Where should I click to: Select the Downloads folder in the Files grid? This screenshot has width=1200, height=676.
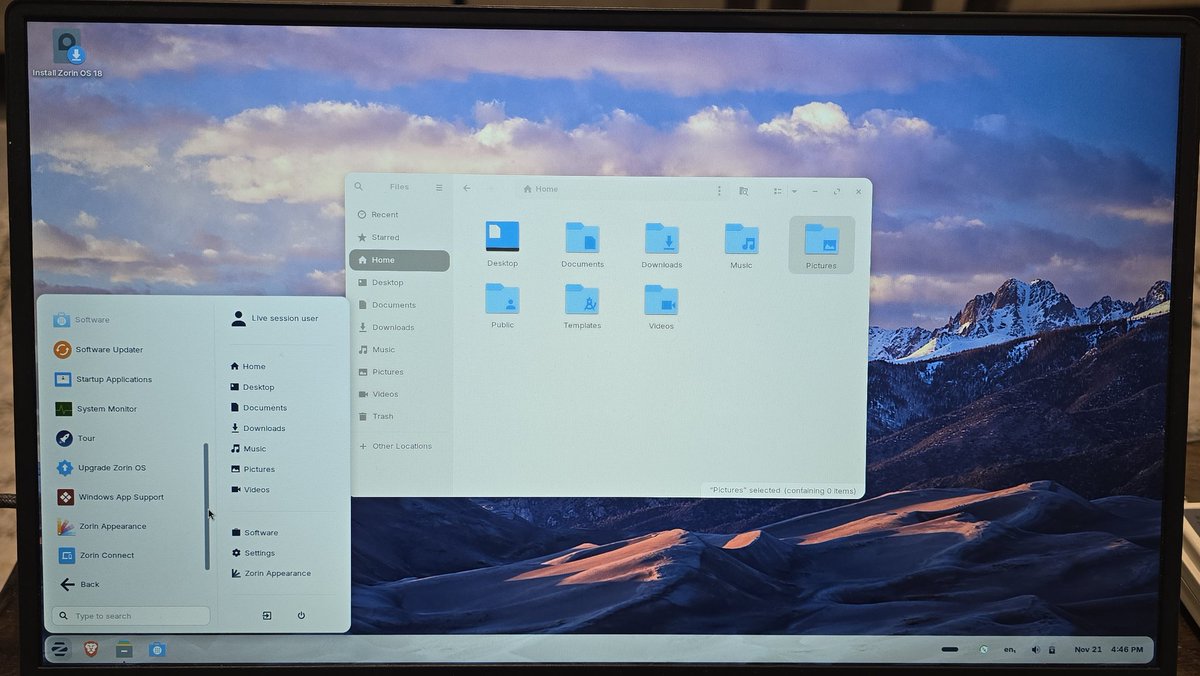pyautogui.click(x=662, y=245)
